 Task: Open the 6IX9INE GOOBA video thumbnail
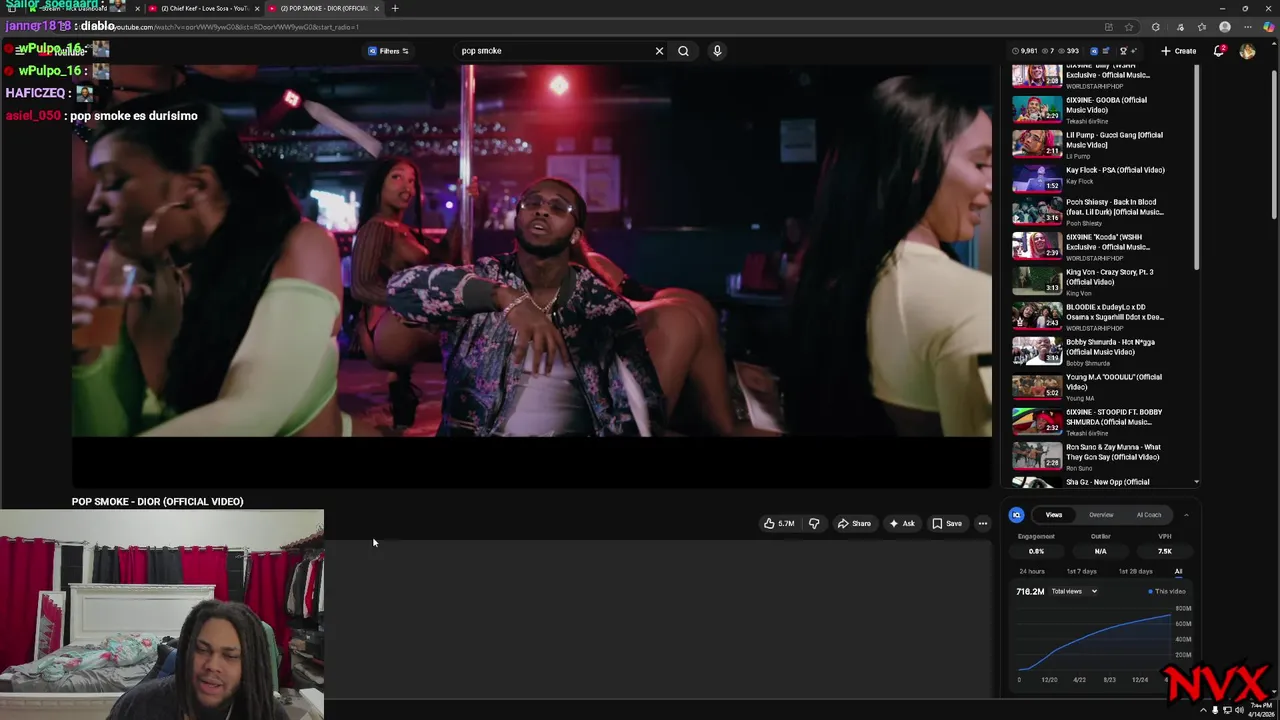[x=1037, y=109]
